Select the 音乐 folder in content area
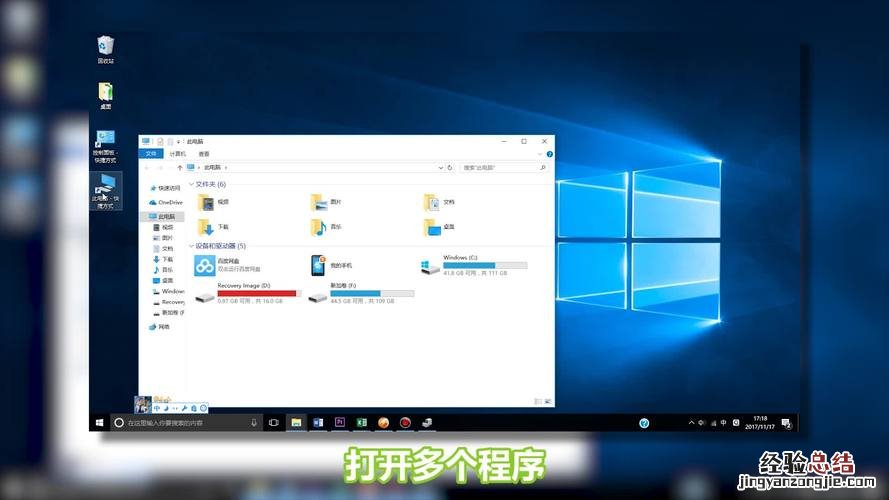Screen dimensions: 889x500 pyautogui.click(x=326, y=227)
